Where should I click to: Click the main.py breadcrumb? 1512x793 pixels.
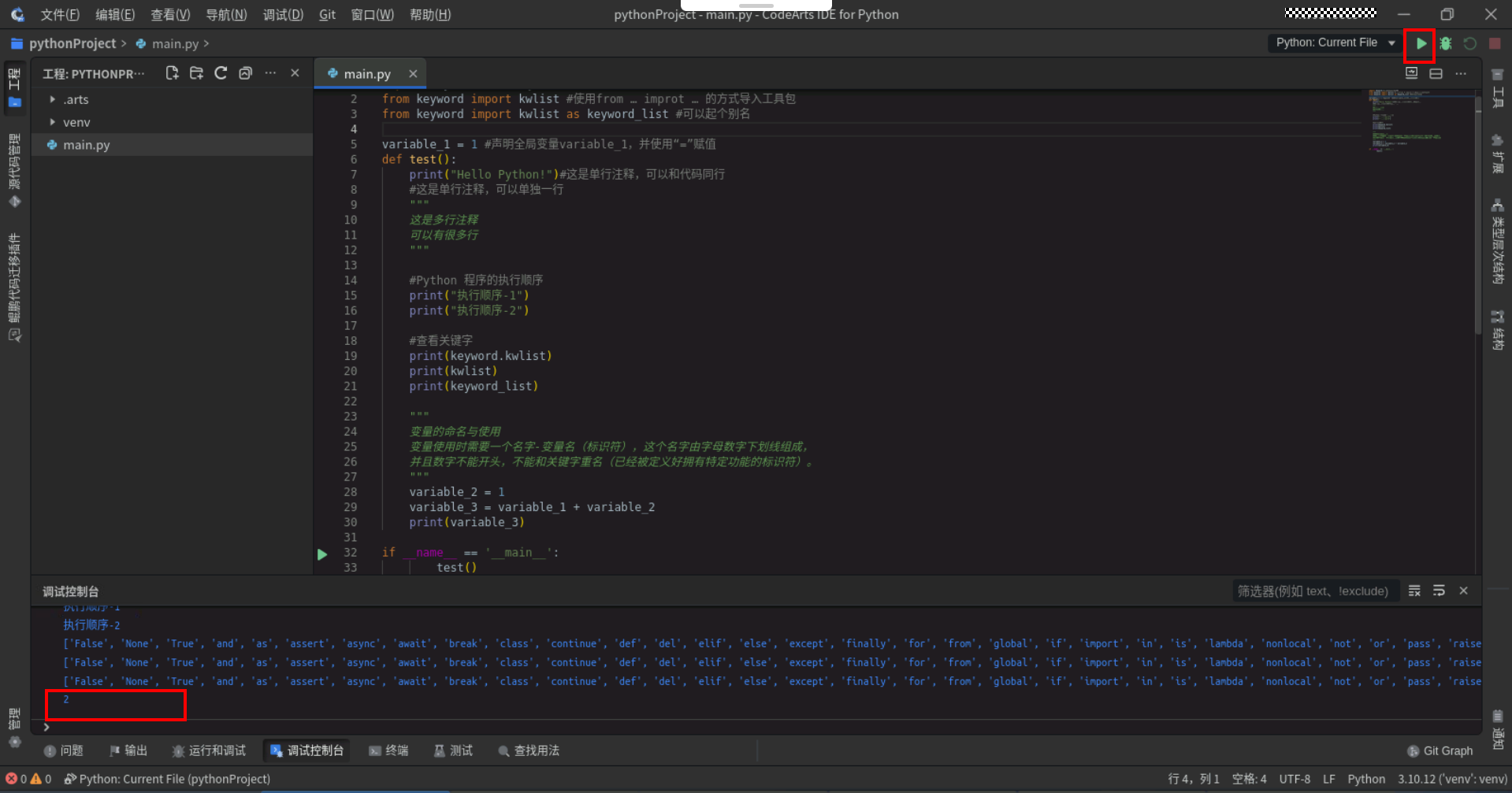[x=175, y=43]
